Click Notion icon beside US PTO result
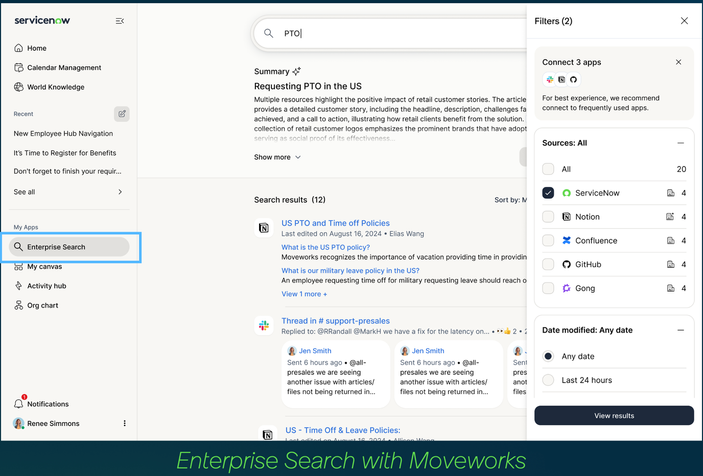This screenshot has width=703, height=476. click(264, 228)
